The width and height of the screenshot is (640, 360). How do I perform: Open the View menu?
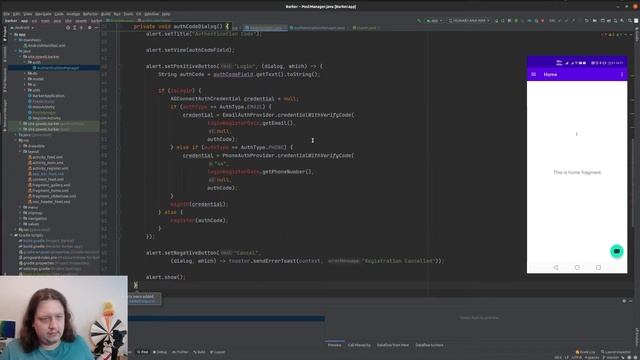[27, 14]
